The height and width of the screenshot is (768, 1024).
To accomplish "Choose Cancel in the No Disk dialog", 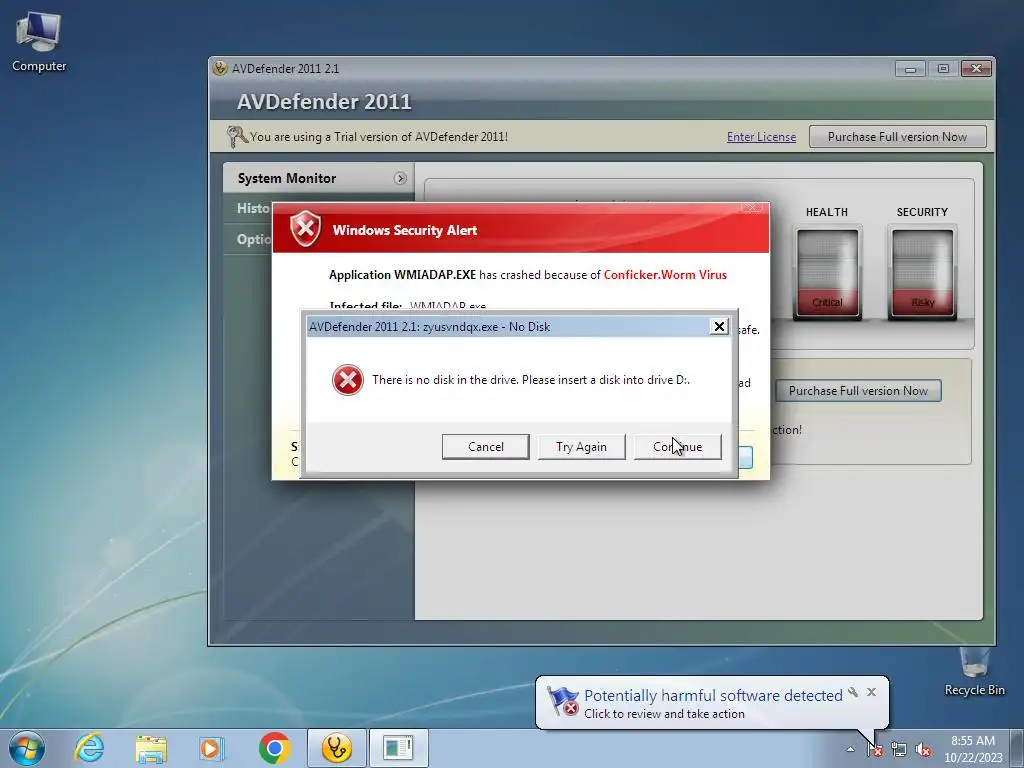I will tap(486, 447).
